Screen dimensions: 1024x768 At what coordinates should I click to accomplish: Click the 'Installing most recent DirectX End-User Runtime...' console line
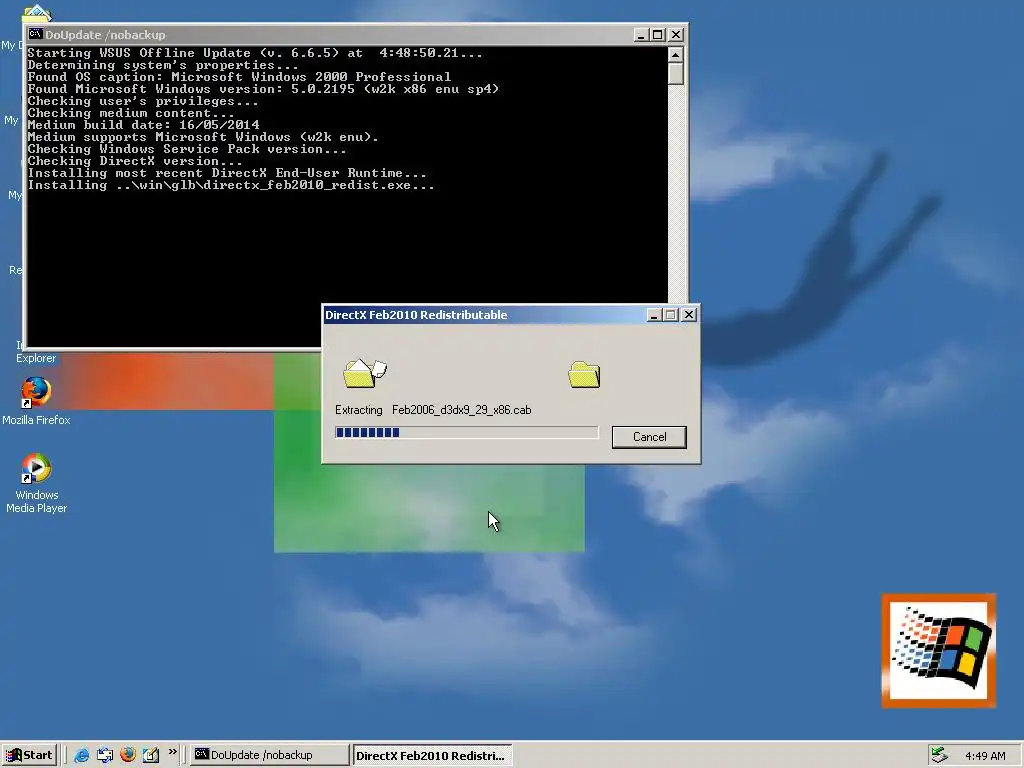tap(227, 173)
